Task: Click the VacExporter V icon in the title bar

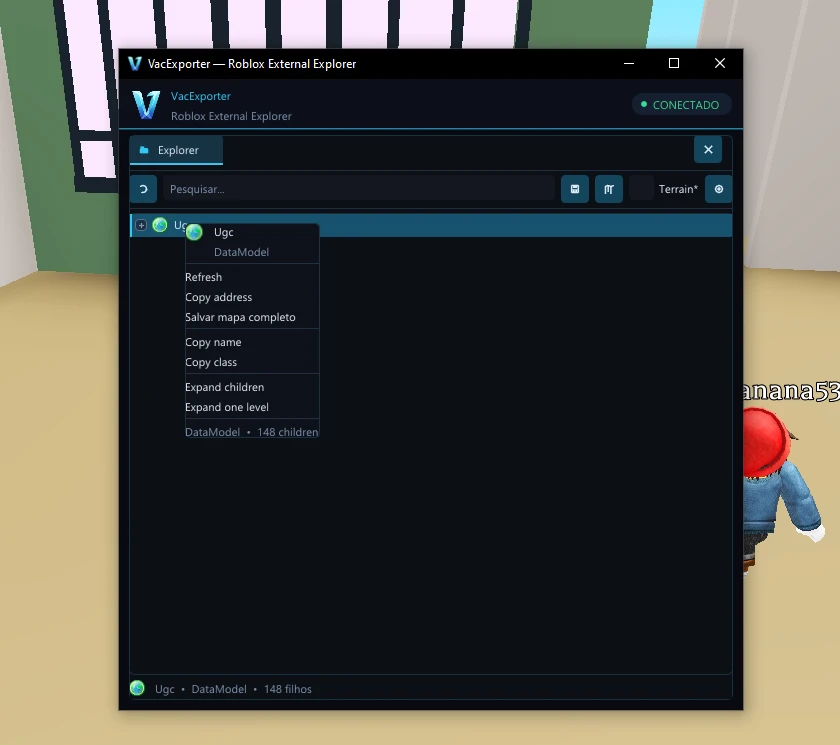Action: pos(135,64)
